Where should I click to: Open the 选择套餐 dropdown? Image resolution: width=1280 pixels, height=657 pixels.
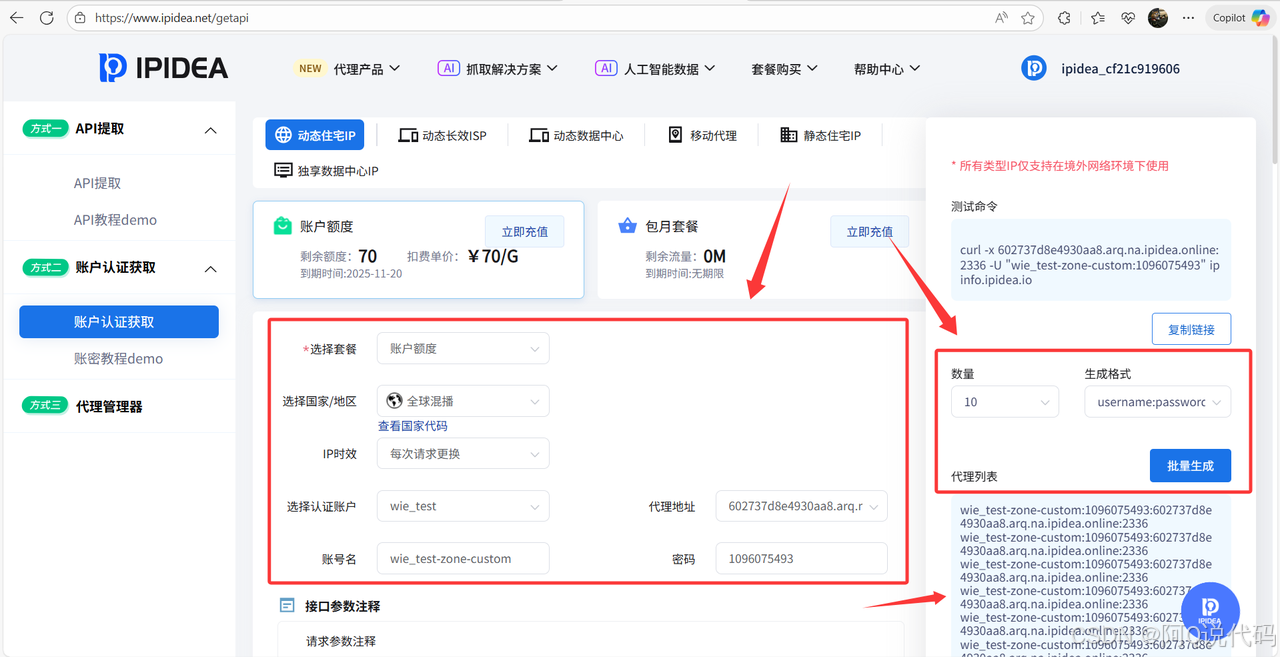tap(463, 348)
